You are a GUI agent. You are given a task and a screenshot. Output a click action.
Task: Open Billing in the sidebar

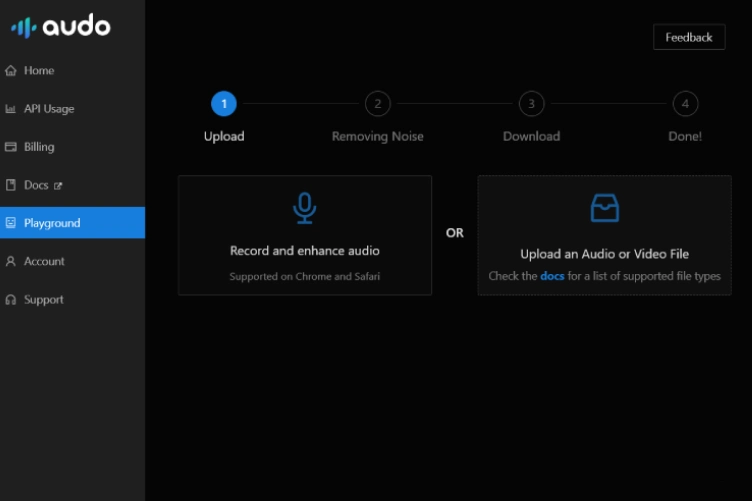click(72, 147)
